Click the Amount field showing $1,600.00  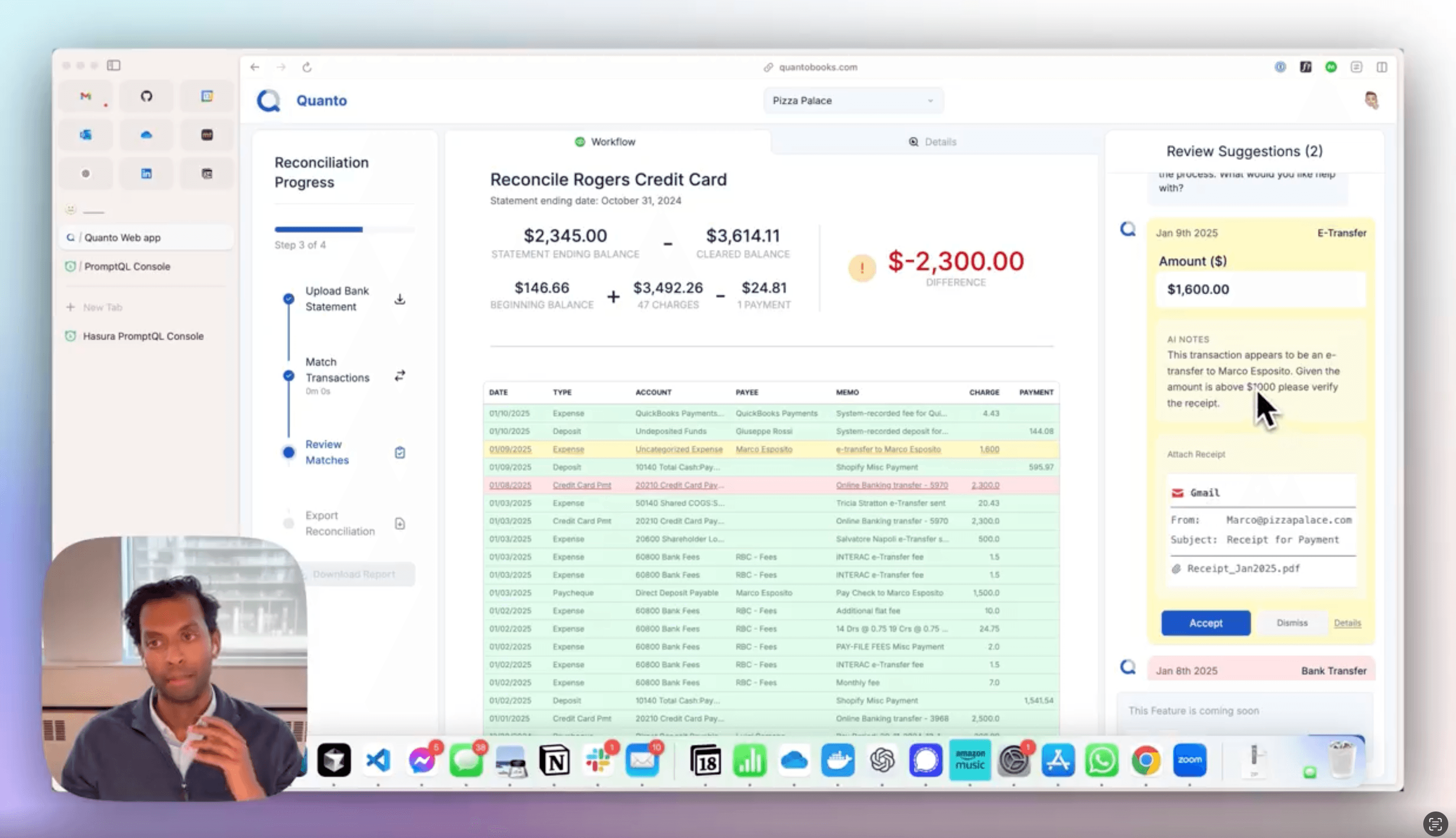coord(1261,289)
